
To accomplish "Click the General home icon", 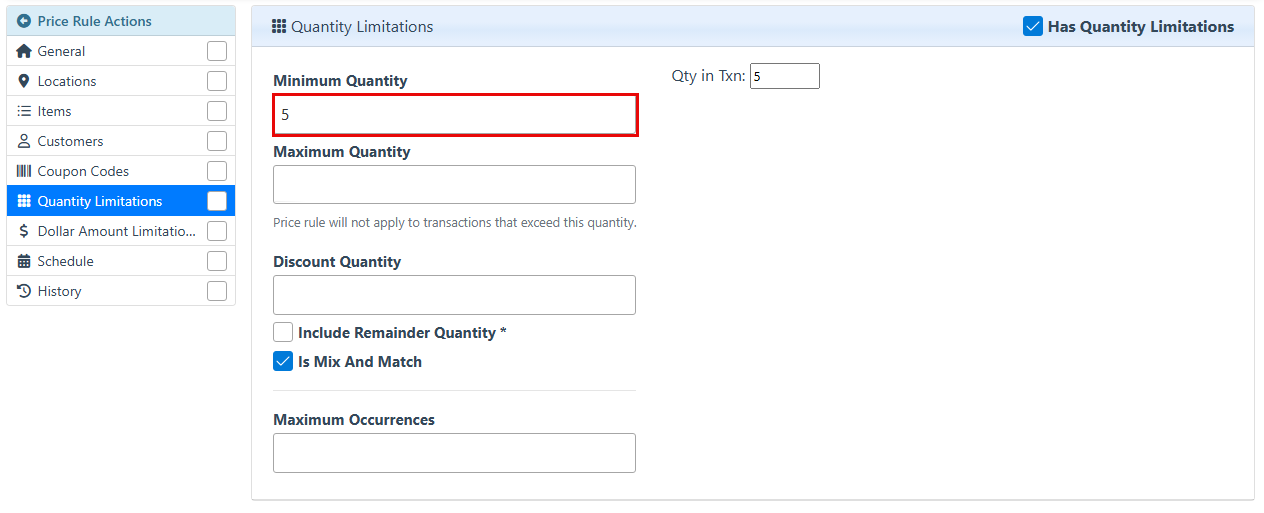I will tap(24, 51).
